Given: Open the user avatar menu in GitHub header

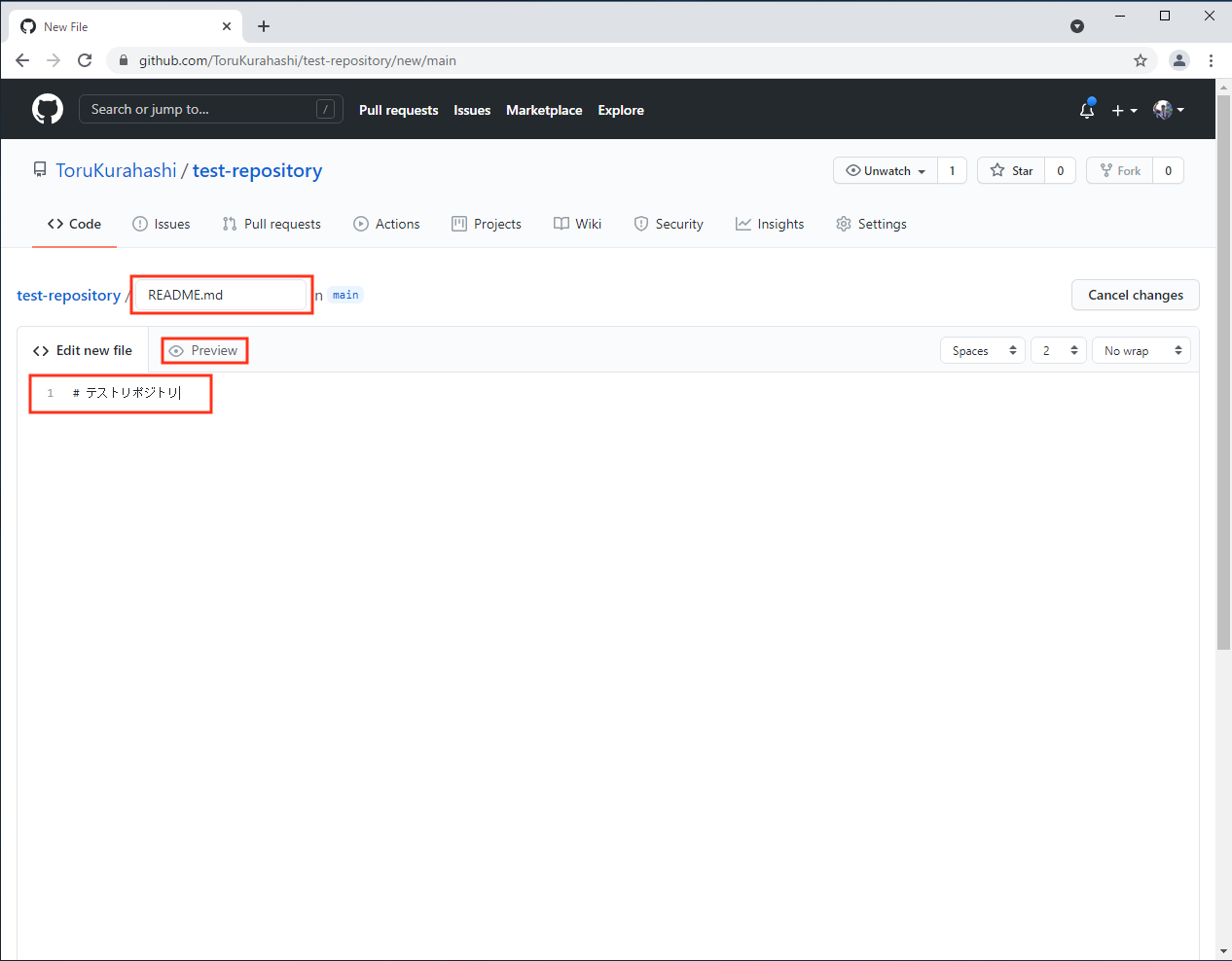Looking at the screenshot, I should pos(1169,110).
